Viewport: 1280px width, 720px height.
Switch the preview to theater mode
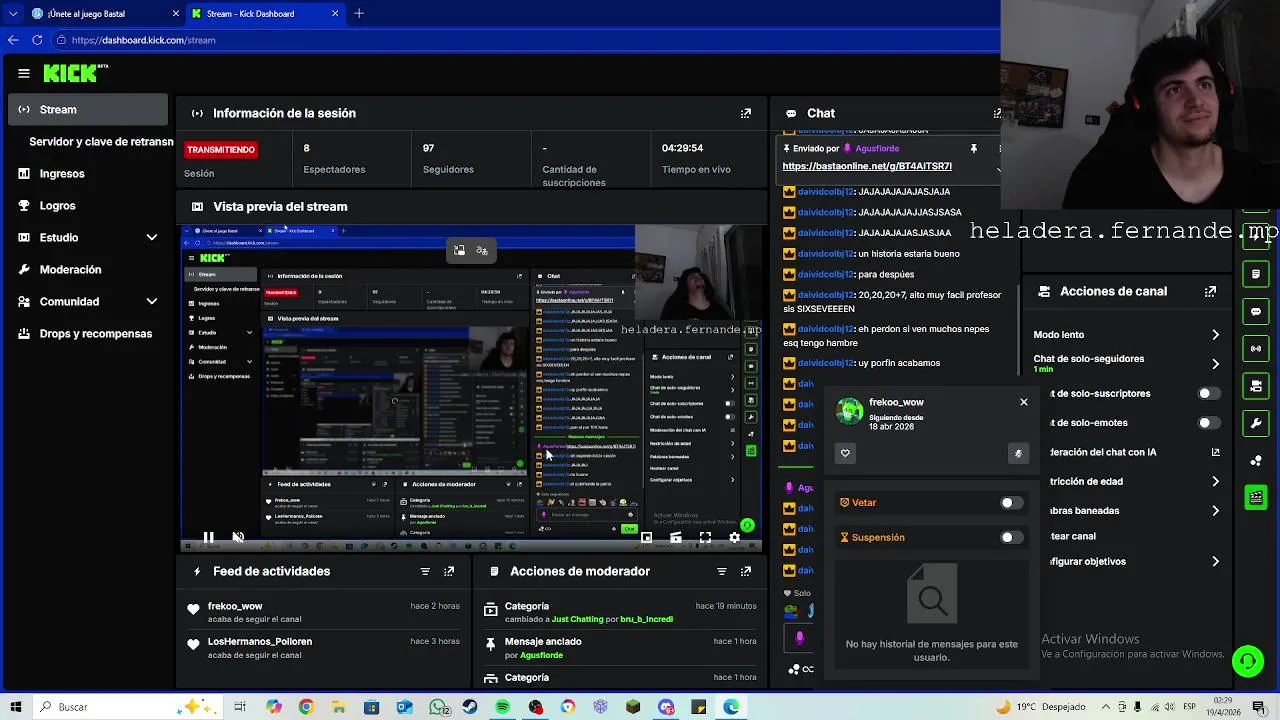(x=676, y=537)
